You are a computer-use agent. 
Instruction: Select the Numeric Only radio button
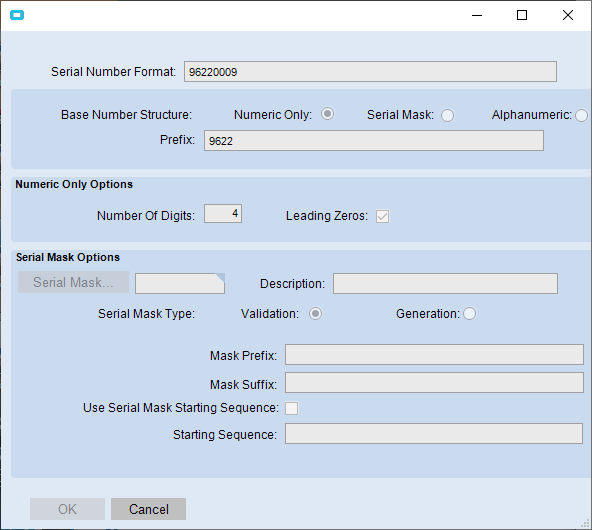pyautogui.click(x=327, y=114)
